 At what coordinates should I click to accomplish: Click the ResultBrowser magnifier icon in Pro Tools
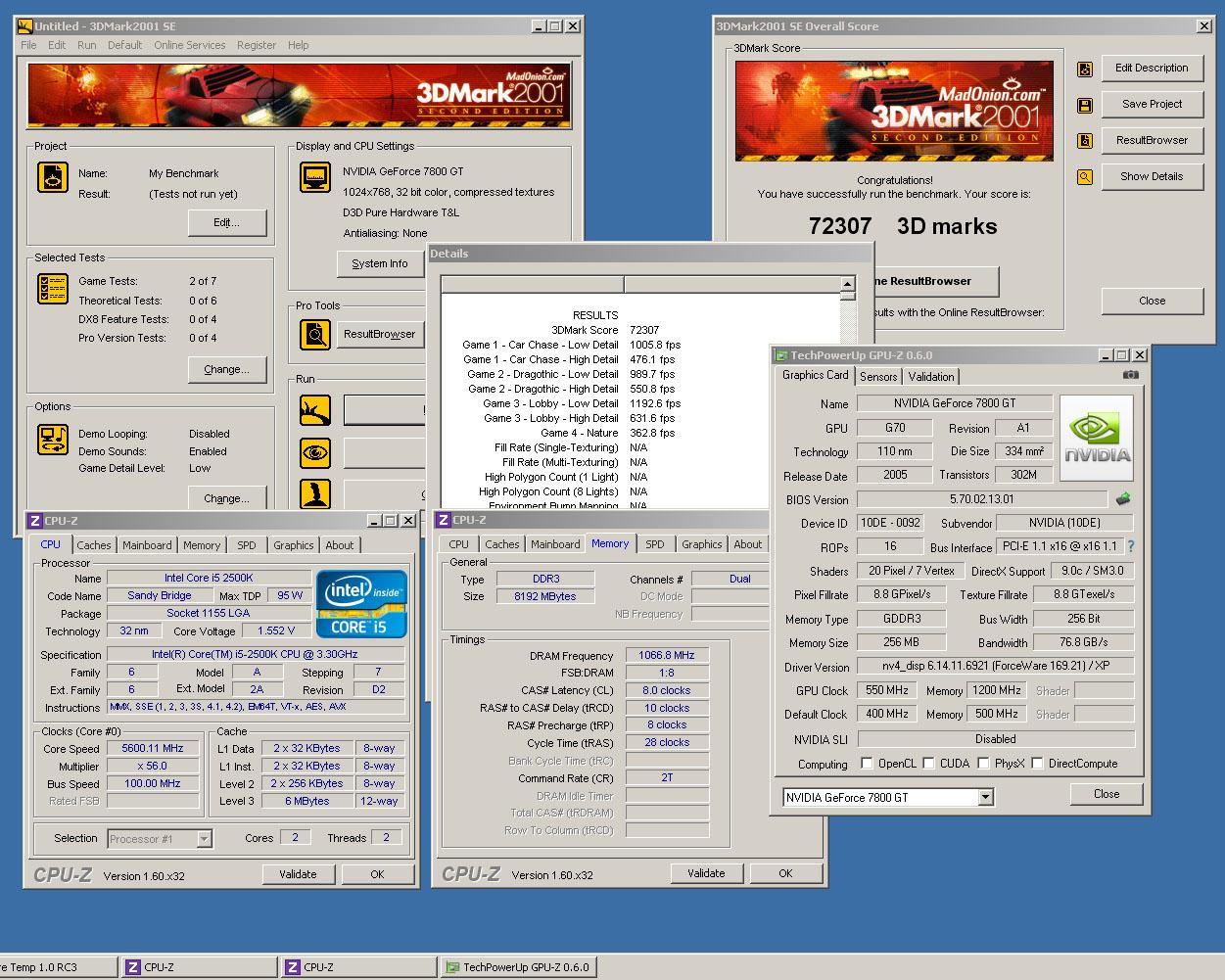click(315, 334)
